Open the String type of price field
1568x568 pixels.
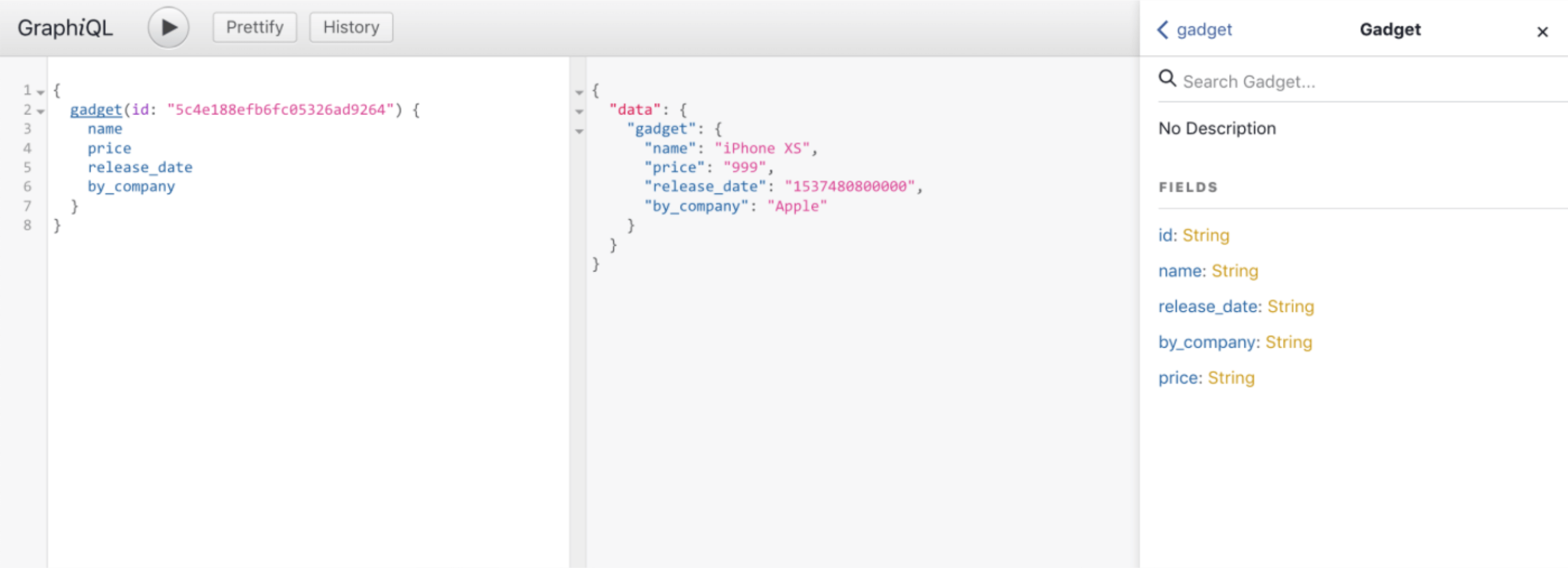(1231, 378)
